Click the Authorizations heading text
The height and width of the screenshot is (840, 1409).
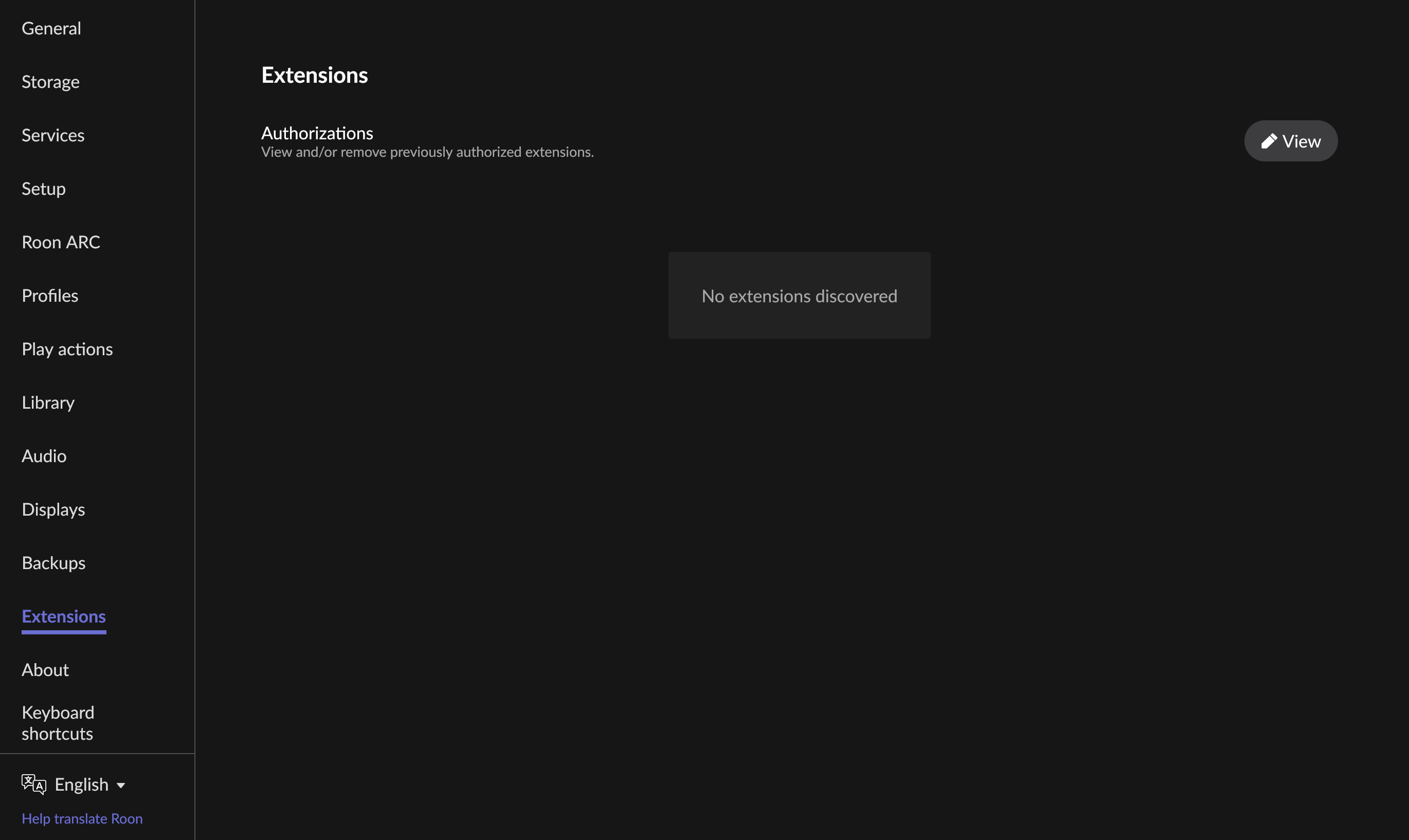click(317, 133)
